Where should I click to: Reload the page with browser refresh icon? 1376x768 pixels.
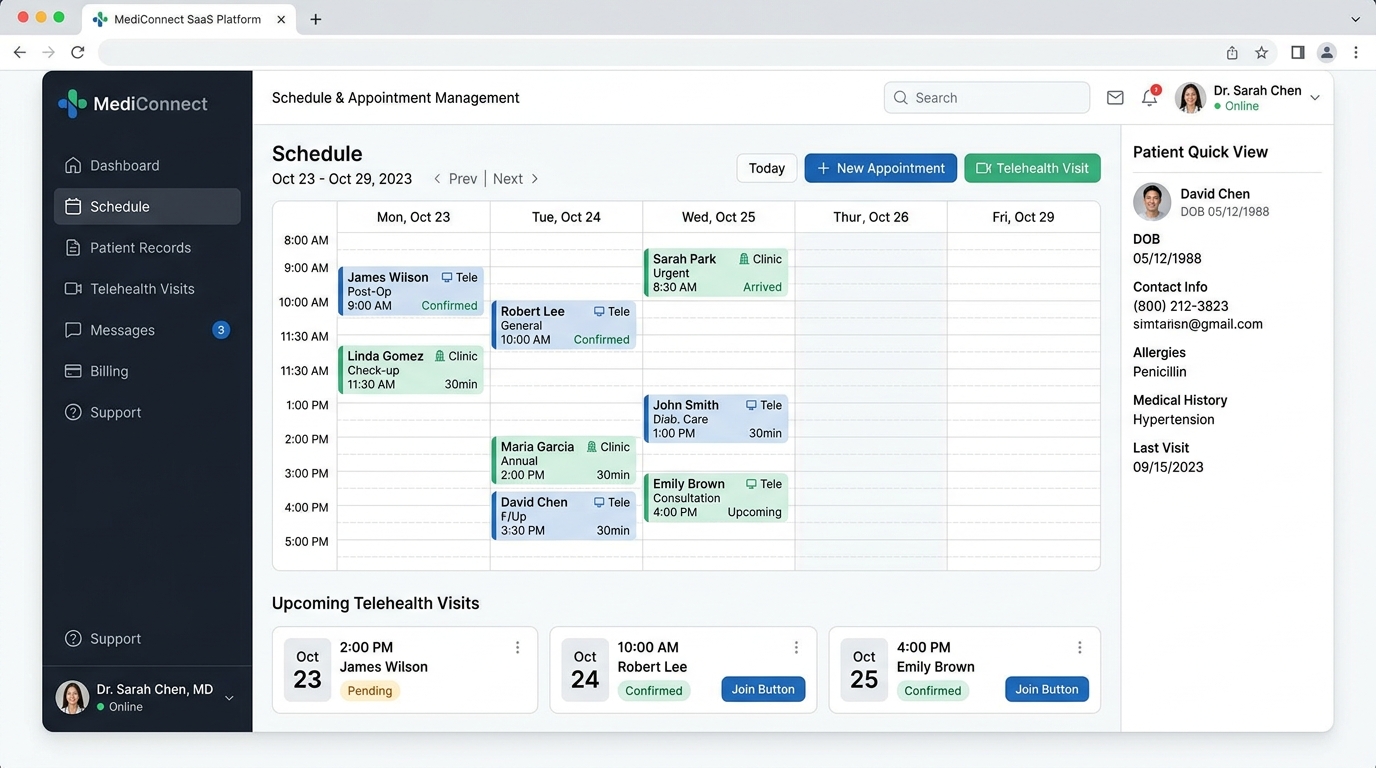pyautogui.click(x=78, y=52)
